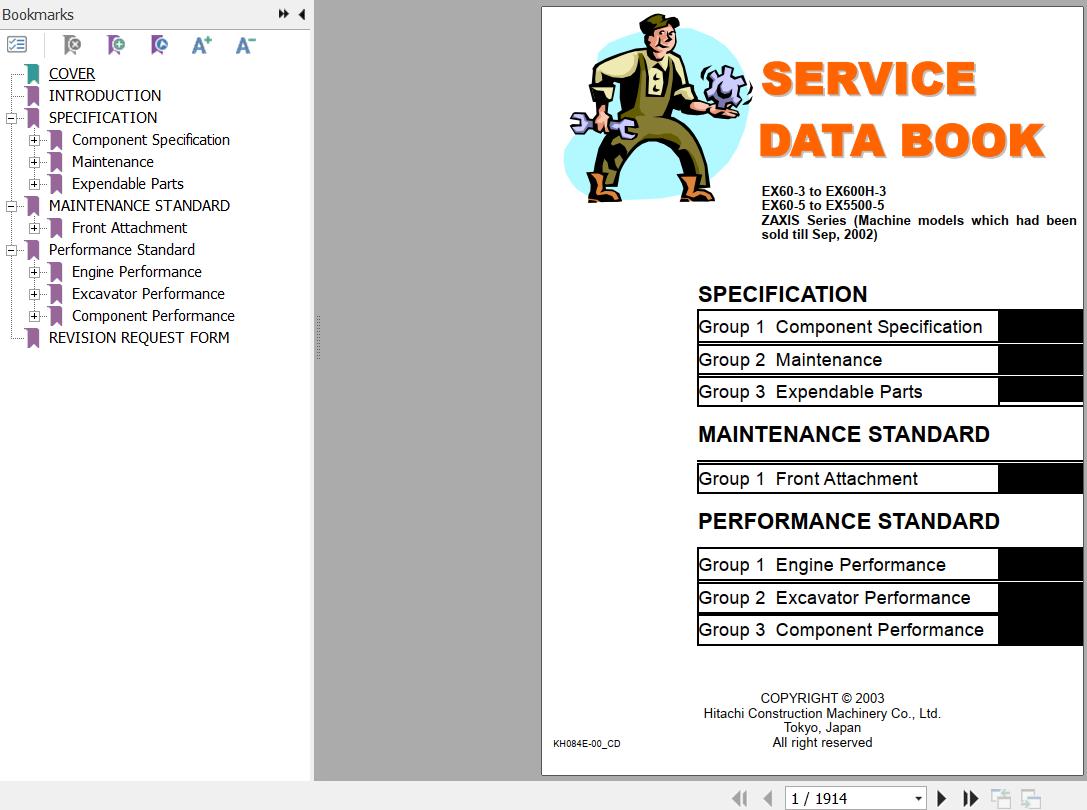Collapse the SPECIFICATION bookmark branch
This screenshot has width=1087, height=810.
pyautogui.click(x=11, y=118)
